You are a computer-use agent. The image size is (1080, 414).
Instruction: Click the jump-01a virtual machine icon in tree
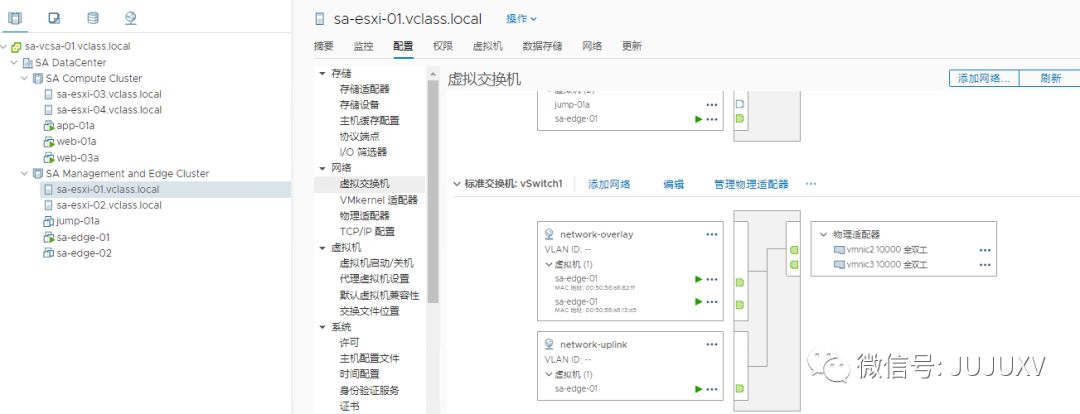48,221
